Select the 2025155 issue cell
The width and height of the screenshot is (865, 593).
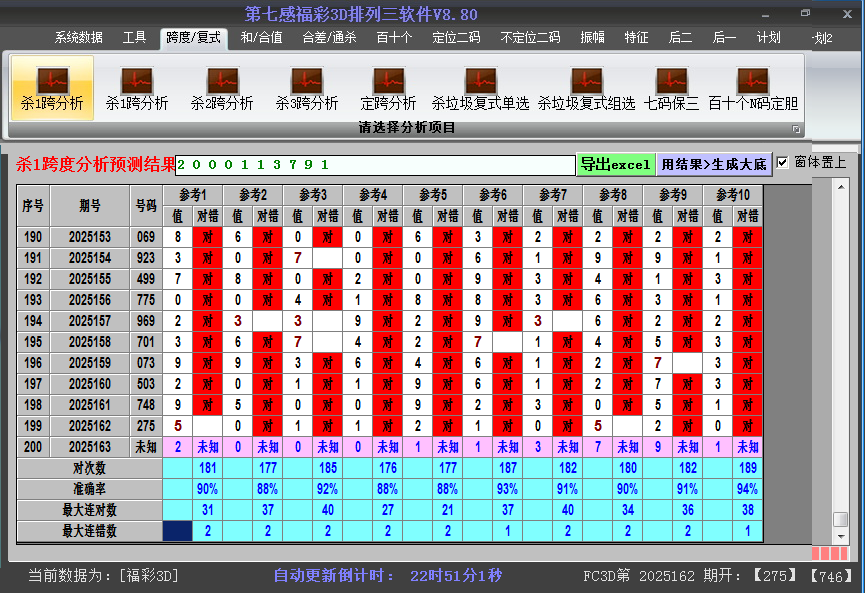pyautogui.click(x=90, y=279)
